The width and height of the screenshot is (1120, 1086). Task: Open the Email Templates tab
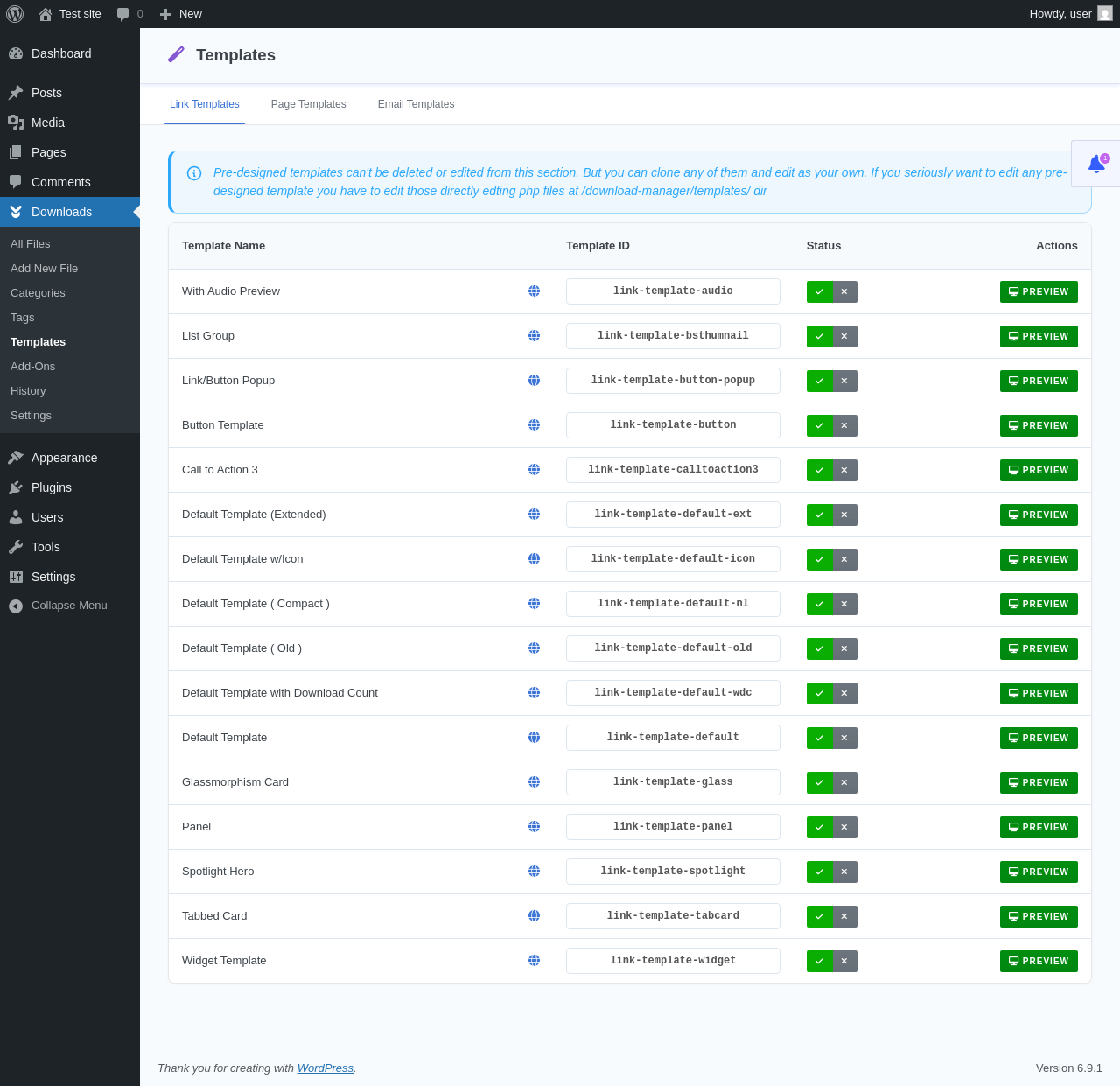416,104
